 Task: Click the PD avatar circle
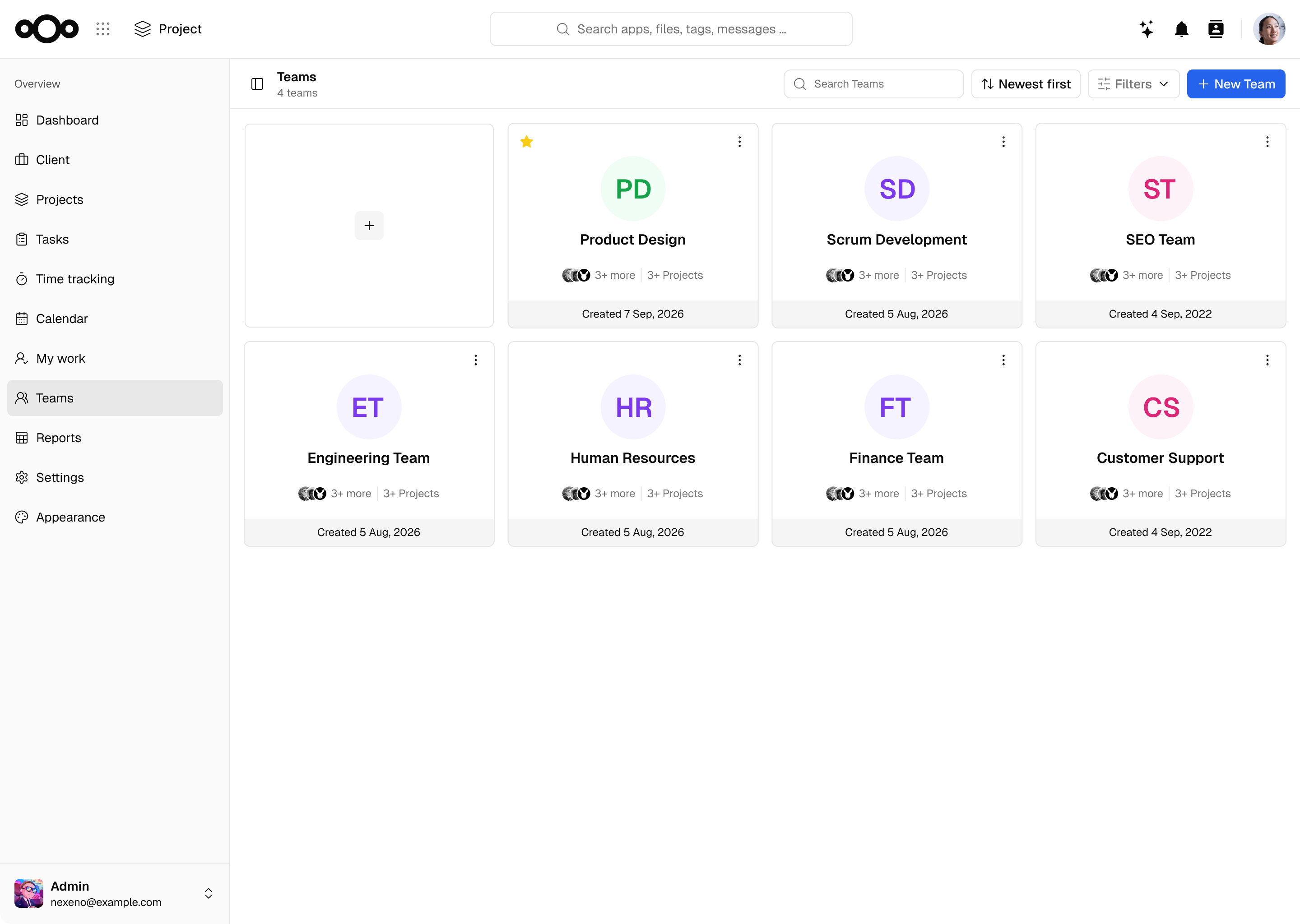click(x=633, y=189)
